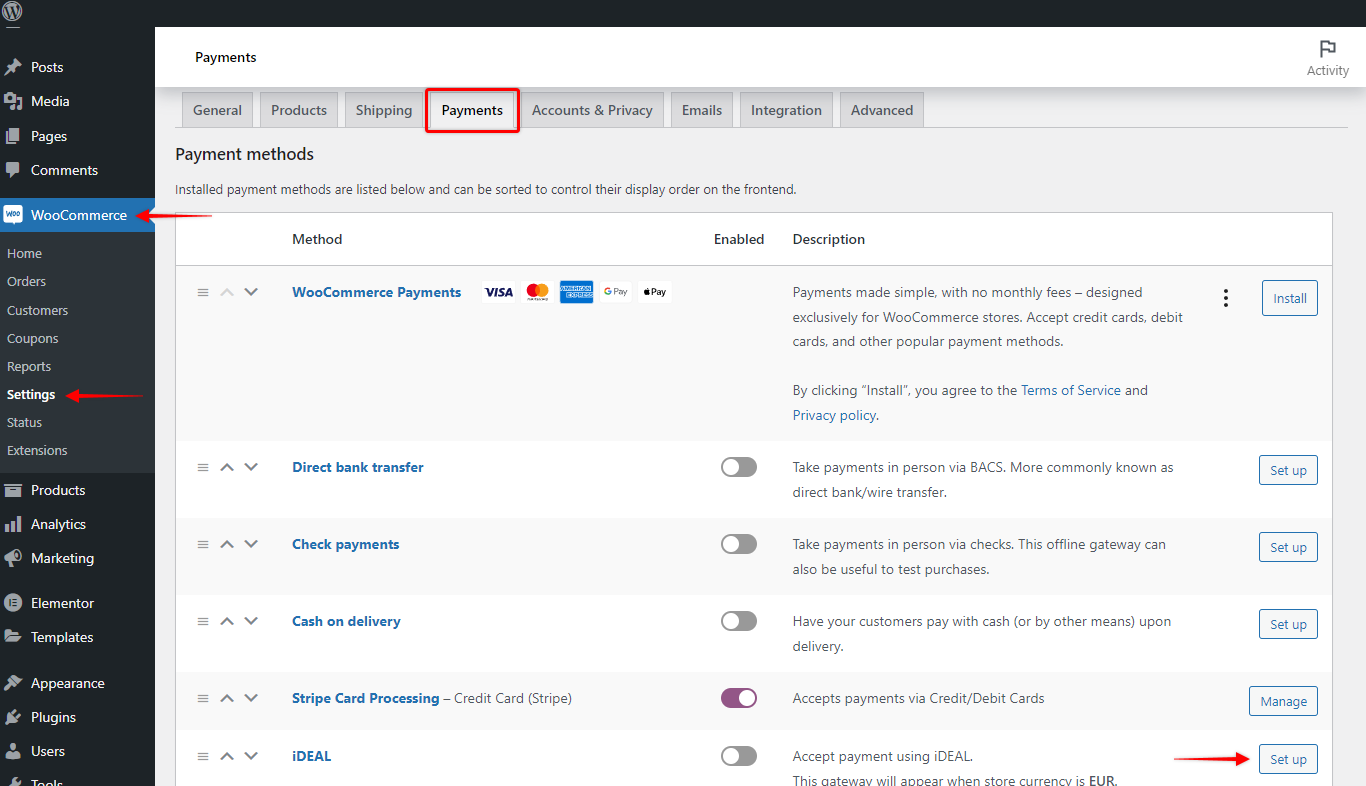Move Cash on delivery up

pos(227,621)
